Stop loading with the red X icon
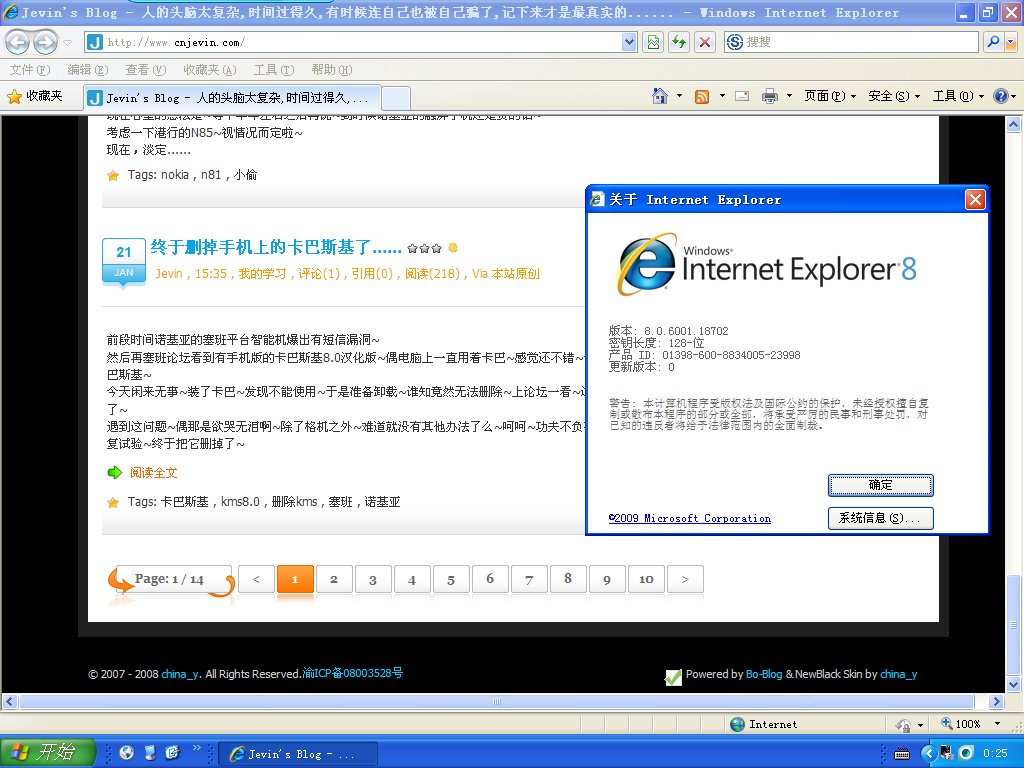This screenshot has width=1024, height=768. 705,42
